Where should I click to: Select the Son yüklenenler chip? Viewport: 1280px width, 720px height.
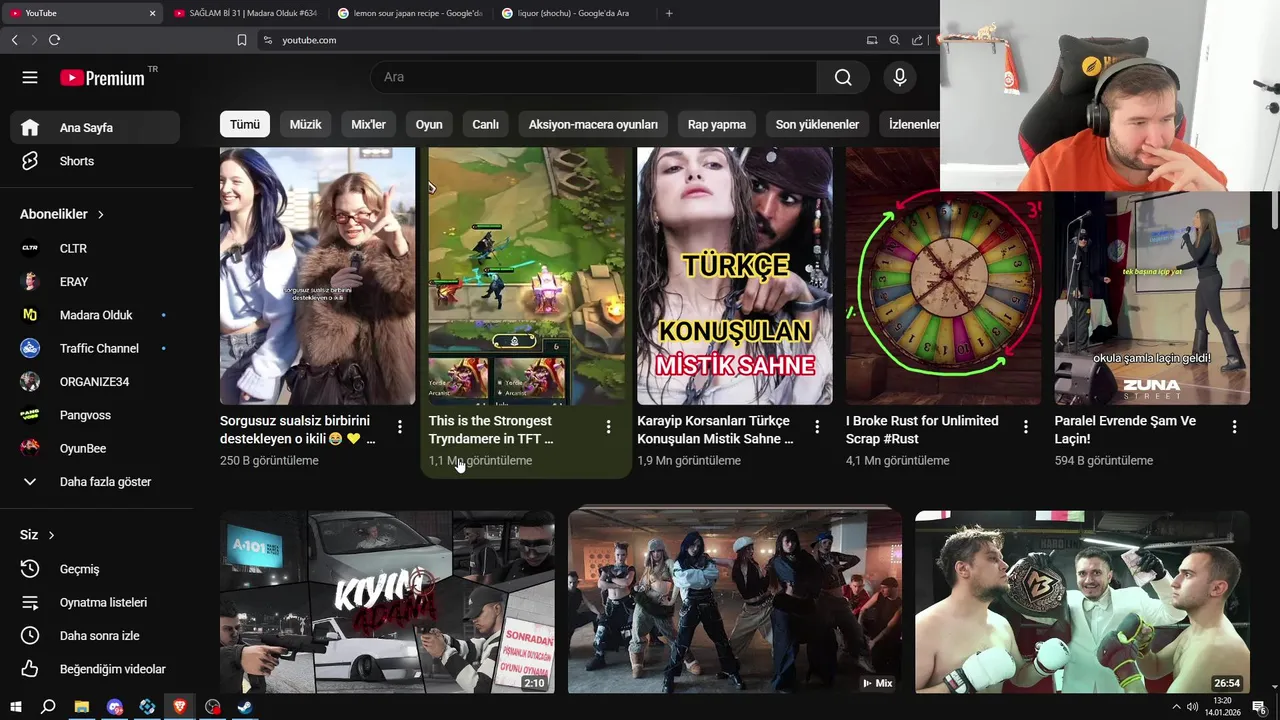(817, 124)
